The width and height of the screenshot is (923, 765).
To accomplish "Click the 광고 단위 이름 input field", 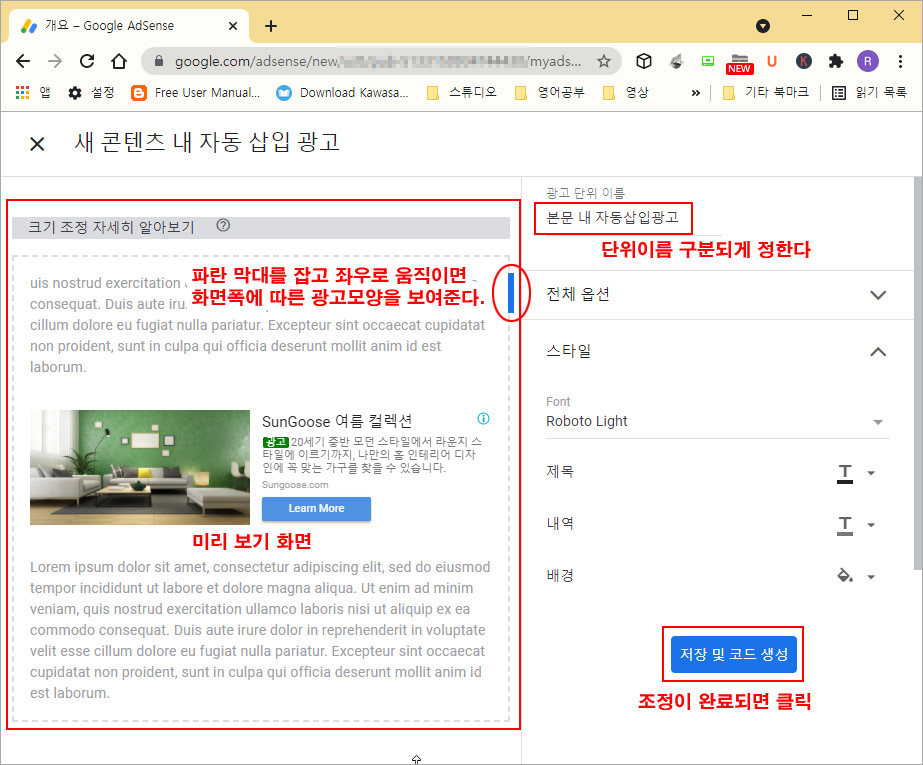I will point(613,216).
